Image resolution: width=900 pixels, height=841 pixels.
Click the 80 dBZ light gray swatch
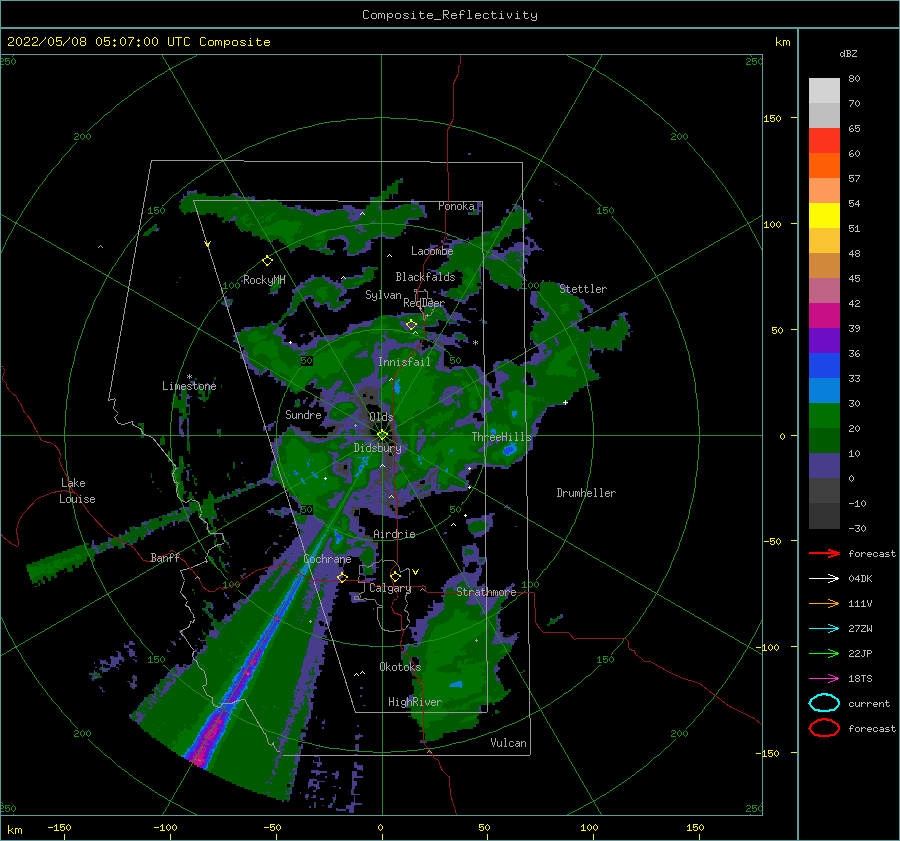pos(824,90)
